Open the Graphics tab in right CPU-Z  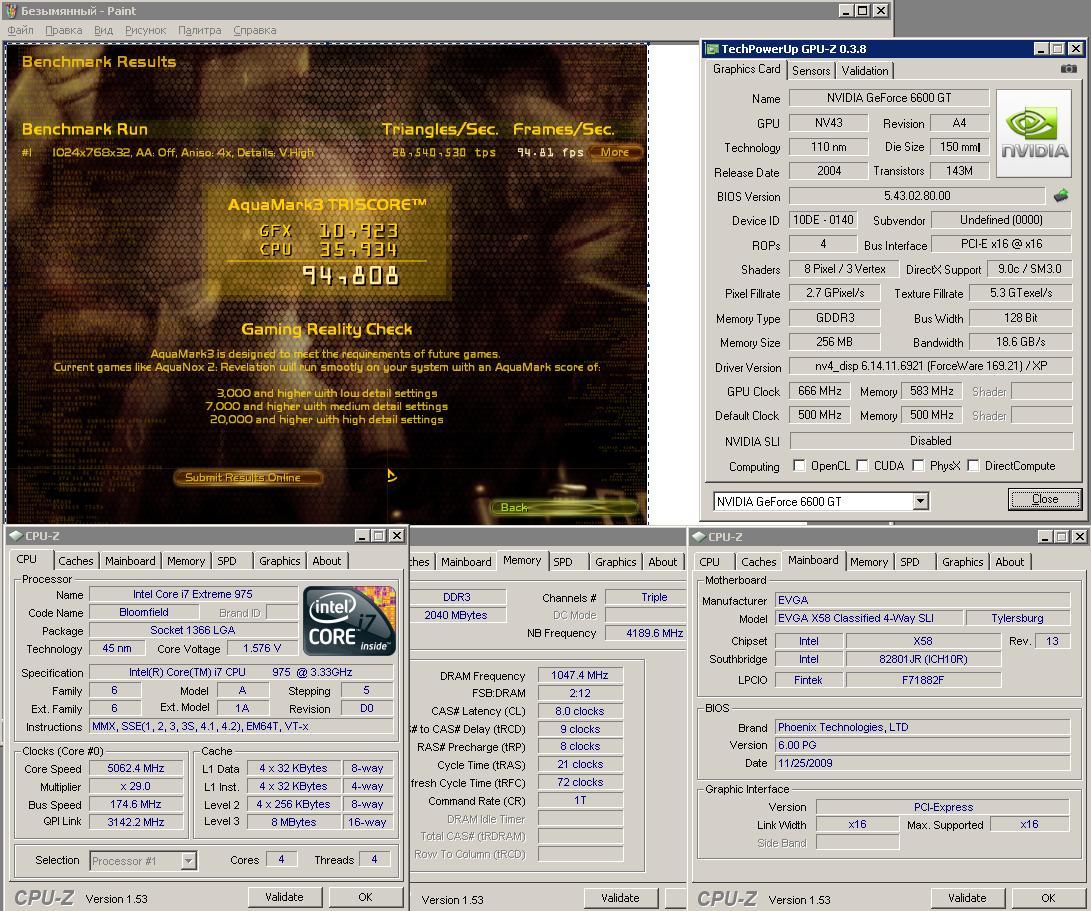(962, 562)
